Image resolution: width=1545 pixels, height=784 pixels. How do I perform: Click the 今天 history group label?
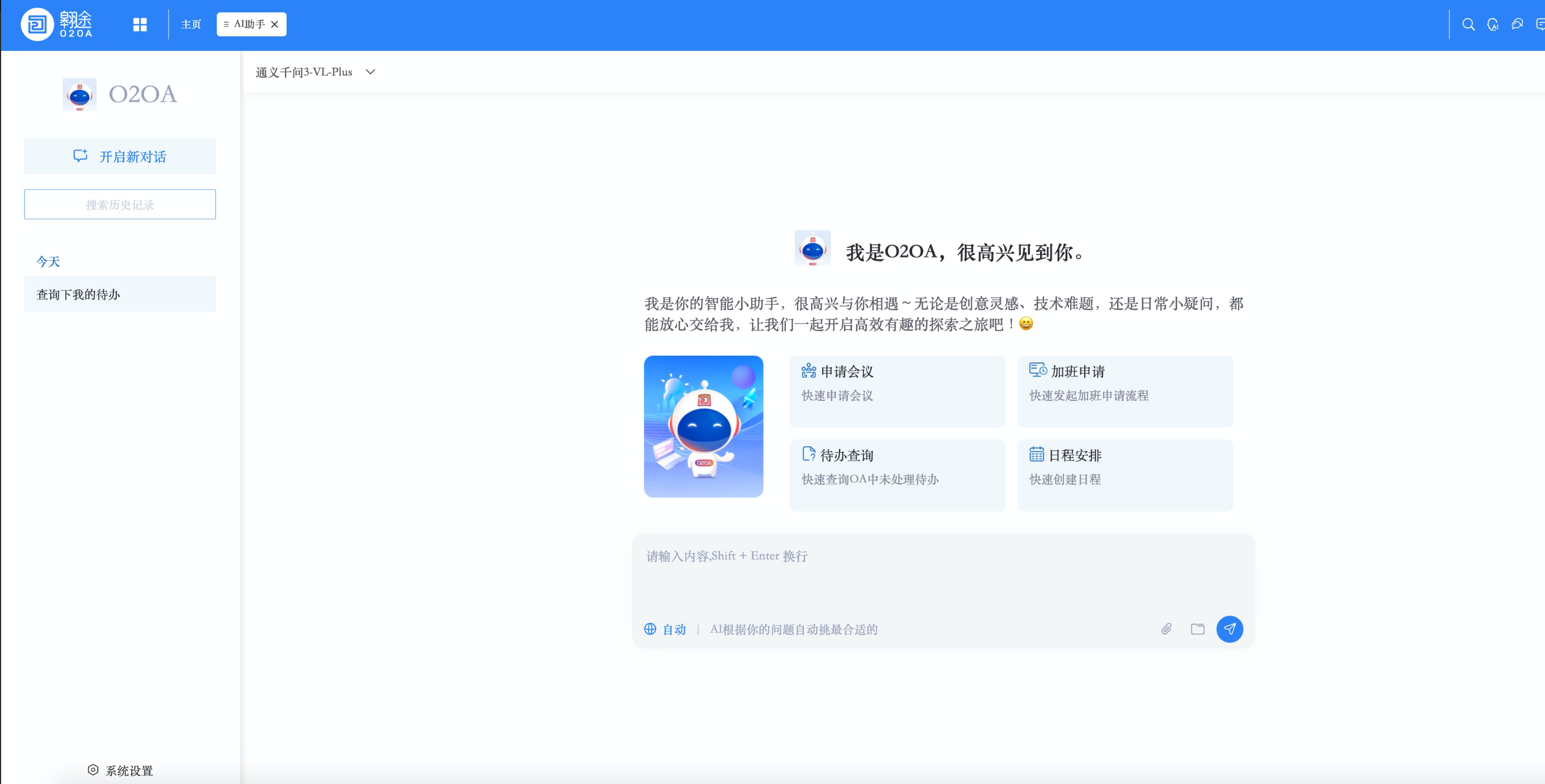pyautogui.click(x=48, y=261)
